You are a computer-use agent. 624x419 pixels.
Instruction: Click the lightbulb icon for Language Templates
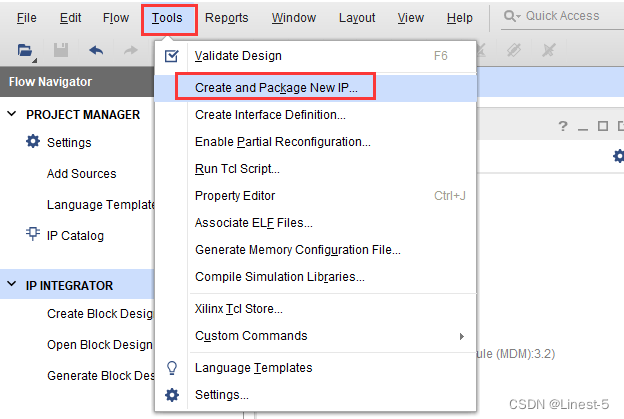coord(172,368)
